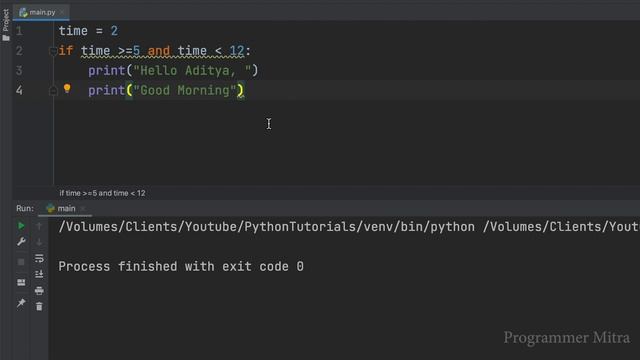Click 'Process finished with exit code 0' text
640x360 pixels.
[181, 267]
